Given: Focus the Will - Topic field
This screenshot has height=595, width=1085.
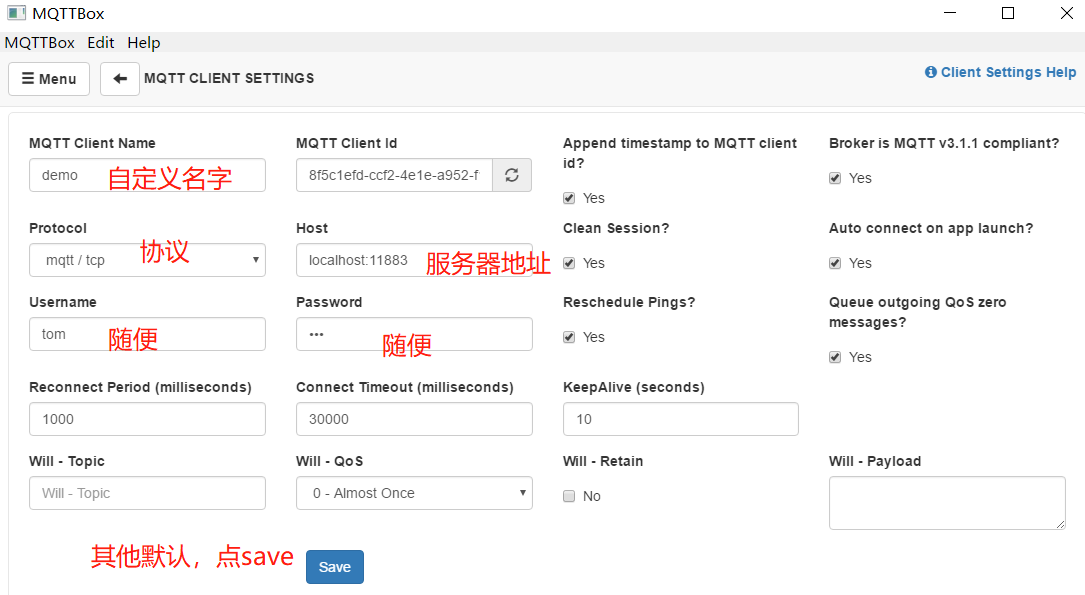Looking at the screenshot, I should pos(147,493).
